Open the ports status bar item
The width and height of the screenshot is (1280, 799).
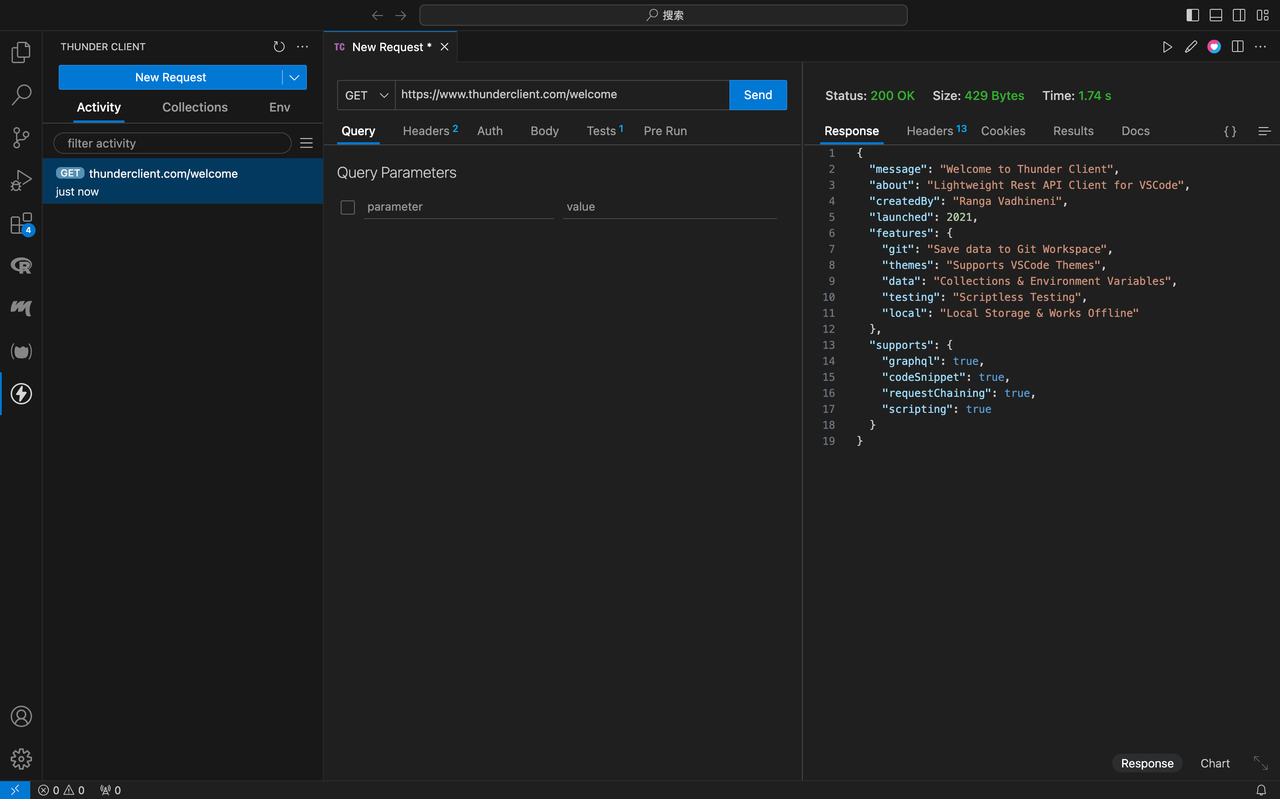pyautogui.click(x=110, y=790)
